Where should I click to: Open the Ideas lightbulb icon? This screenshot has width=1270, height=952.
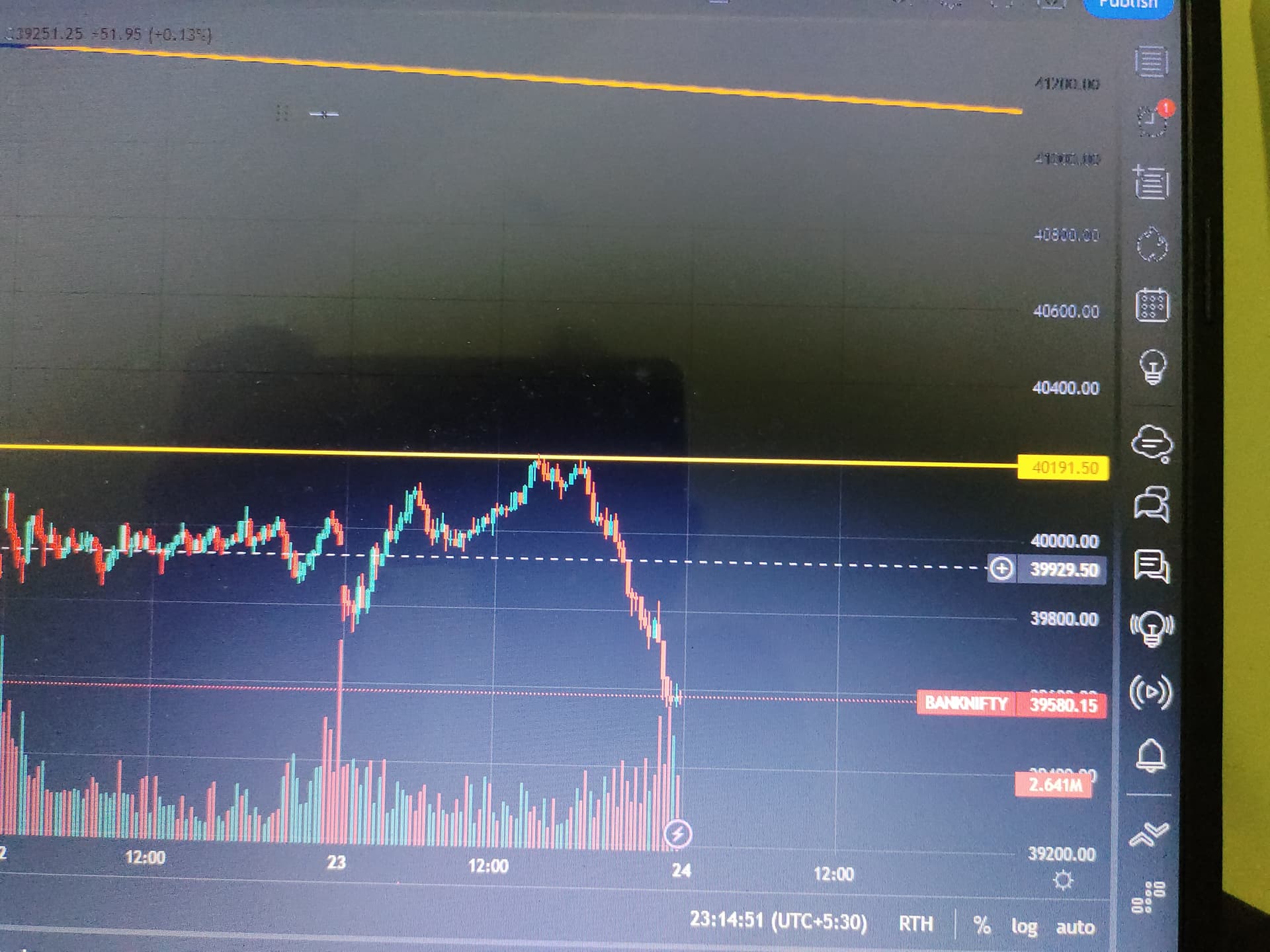click(1153, 367)
